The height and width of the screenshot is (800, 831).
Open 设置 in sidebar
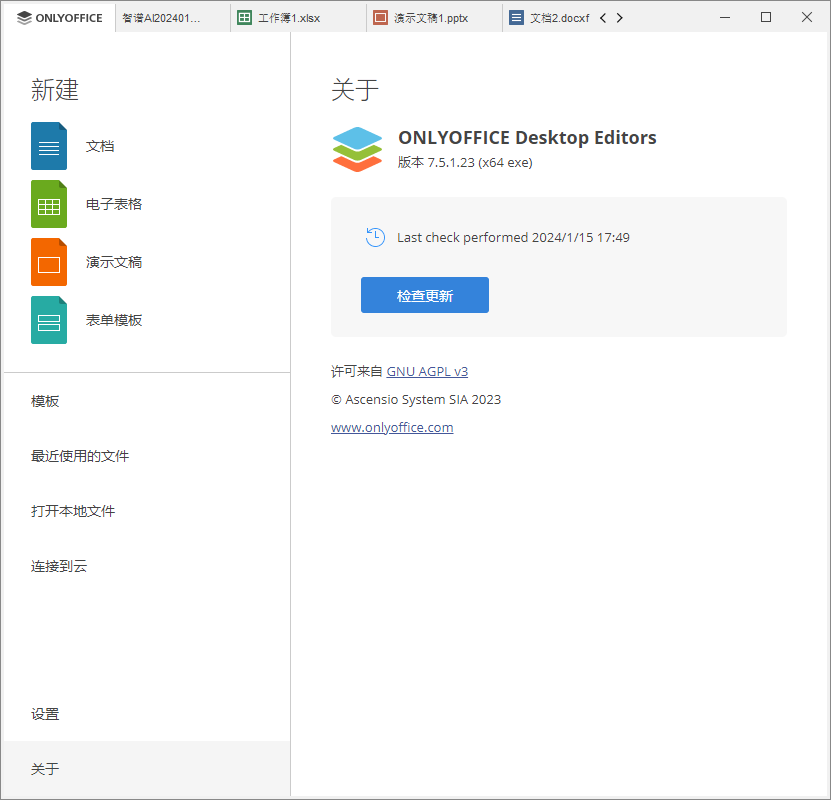click(x=147, y=714)
